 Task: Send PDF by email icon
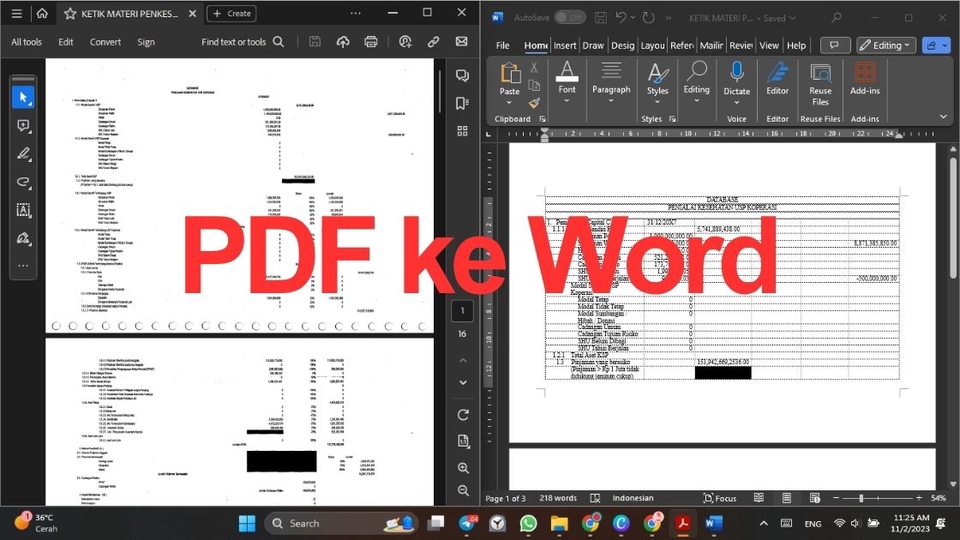pos(462,42)
